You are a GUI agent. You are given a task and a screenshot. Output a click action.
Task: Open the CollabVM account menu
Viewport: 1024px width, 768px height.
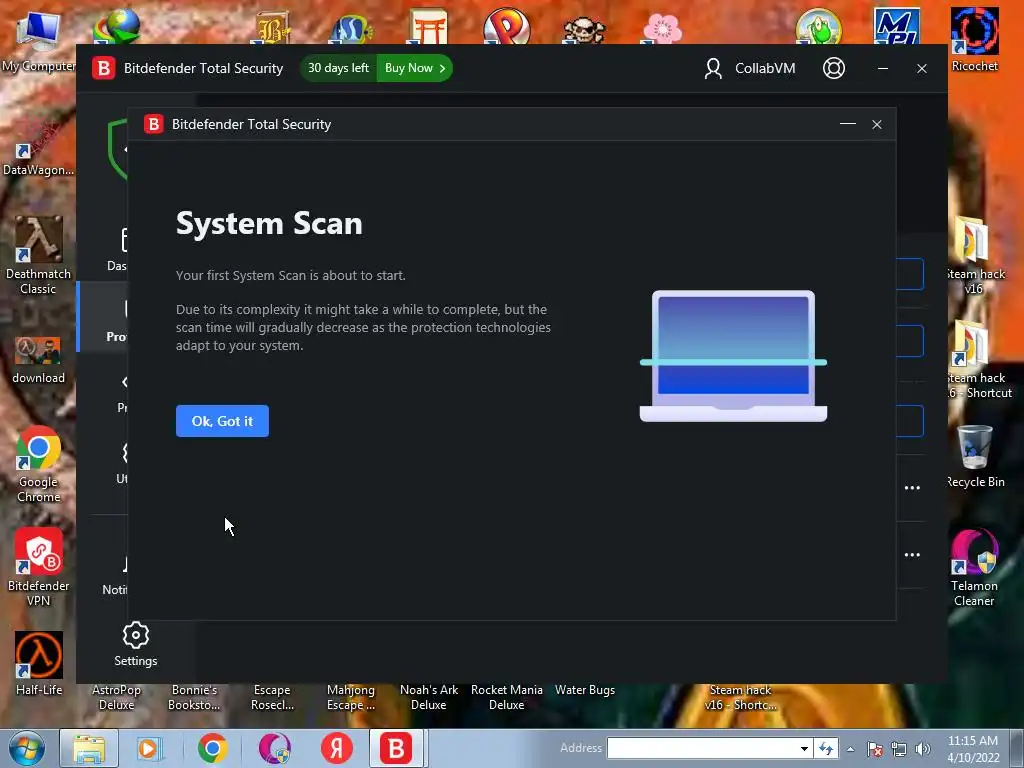click(x=750, y=68)
